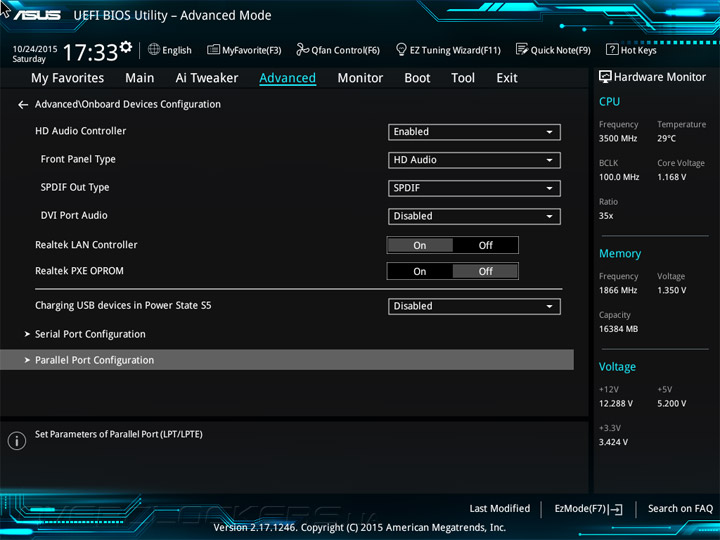Click the ASUS logo

37,15
